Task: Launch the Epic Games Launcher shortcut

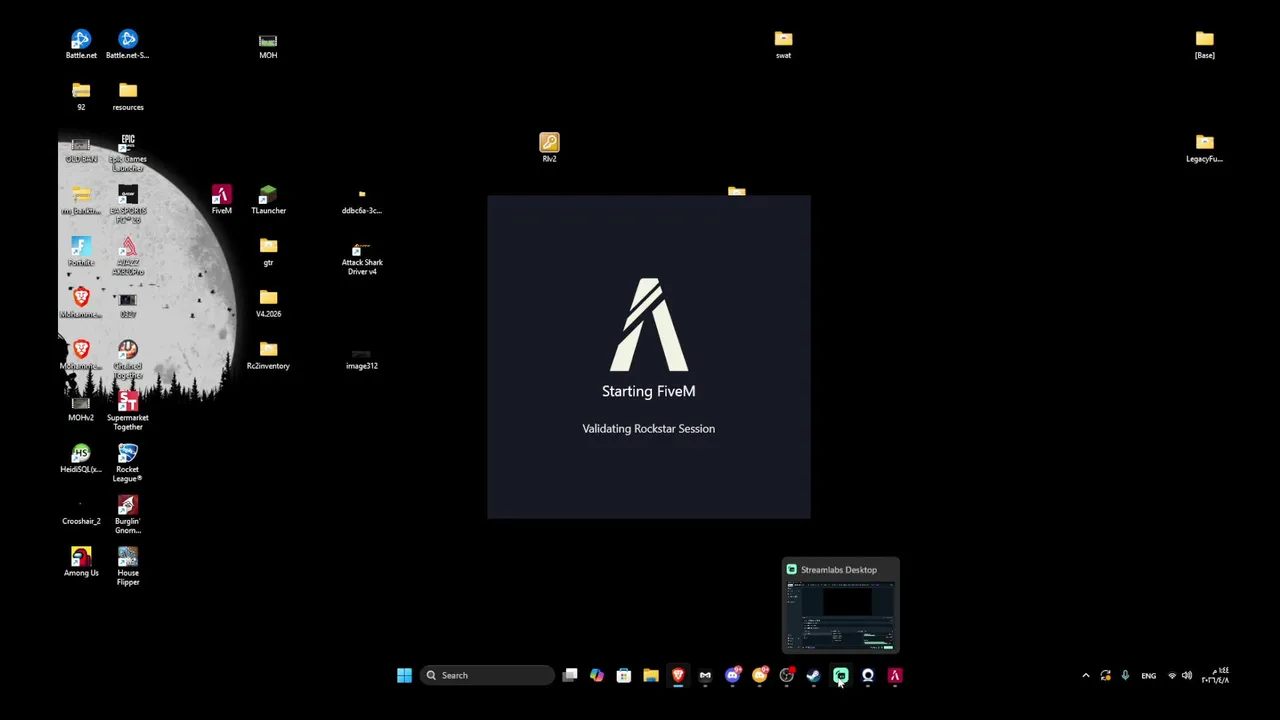Action: [x=128, y=153]
